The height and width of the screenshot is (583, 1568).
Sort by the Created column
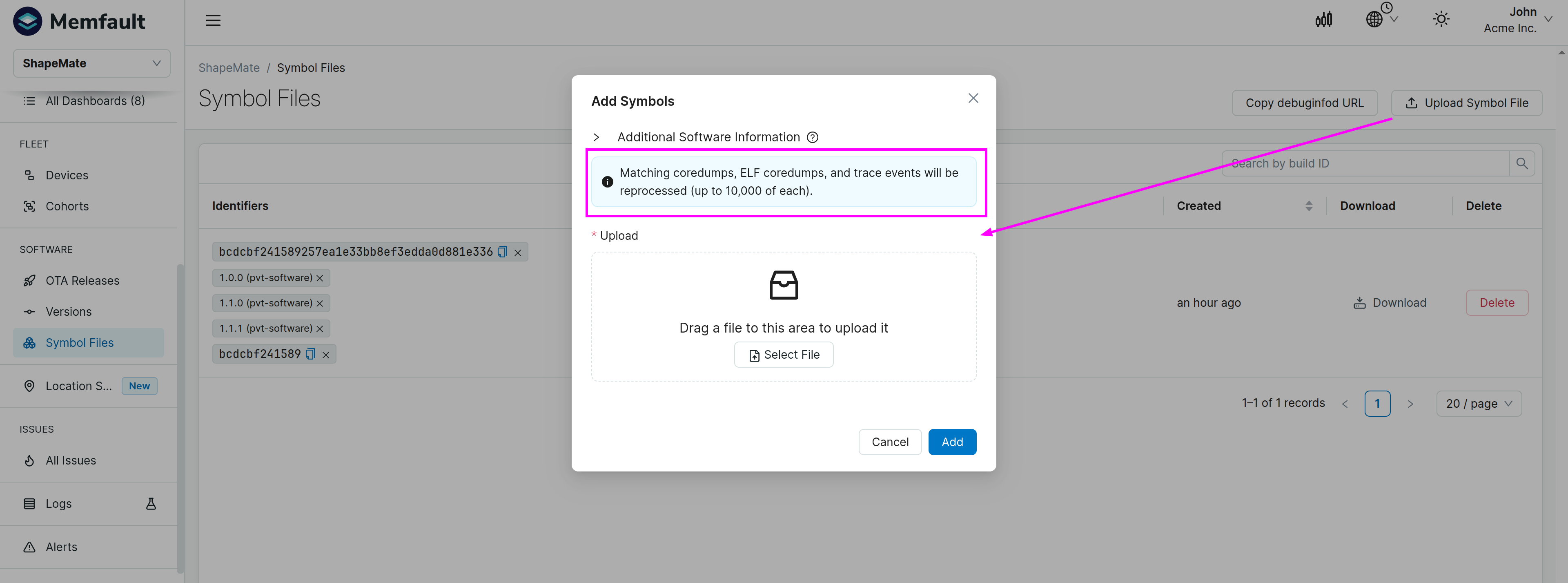[1244, 206]
